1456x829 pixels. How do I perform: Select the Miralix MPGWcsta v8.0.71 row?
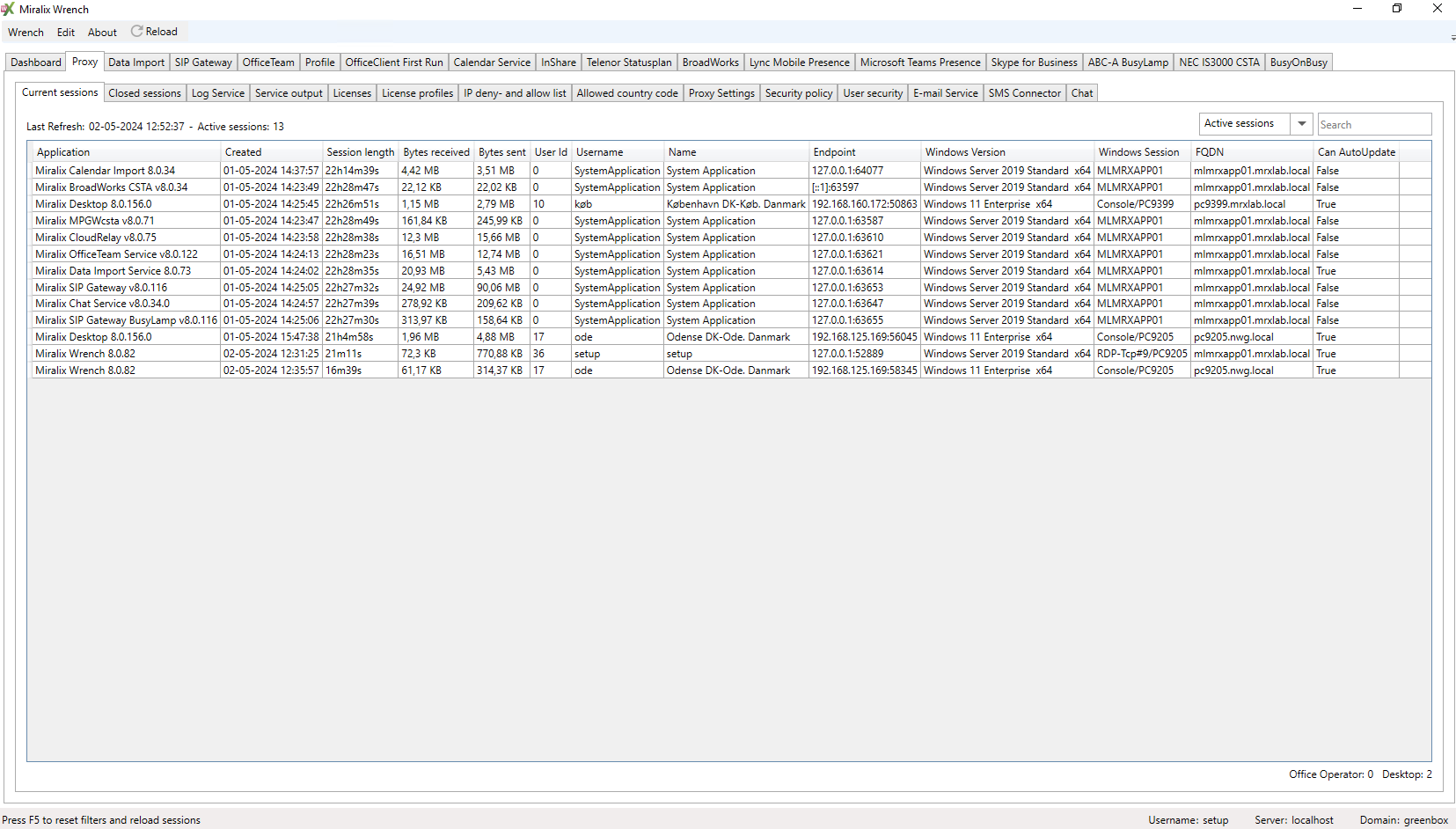(728, 221)
